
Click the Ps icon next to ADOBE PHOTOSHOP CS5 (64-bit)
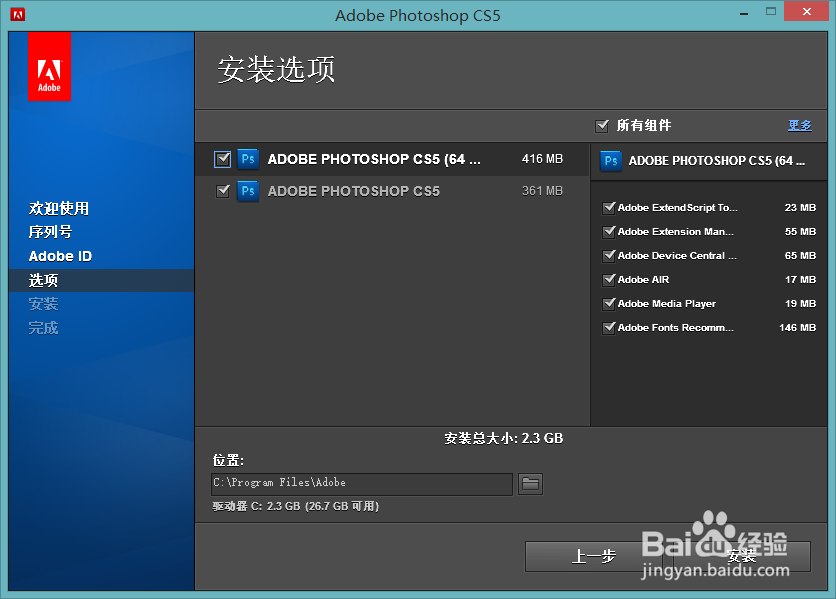(x=247, y=158)
